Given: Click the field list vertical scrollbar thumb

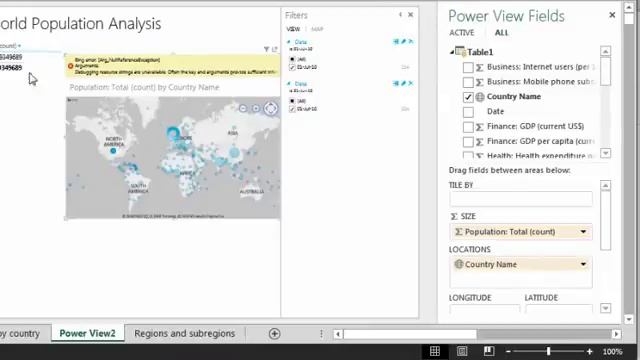Looking at the screenshot, I should 606,71.
